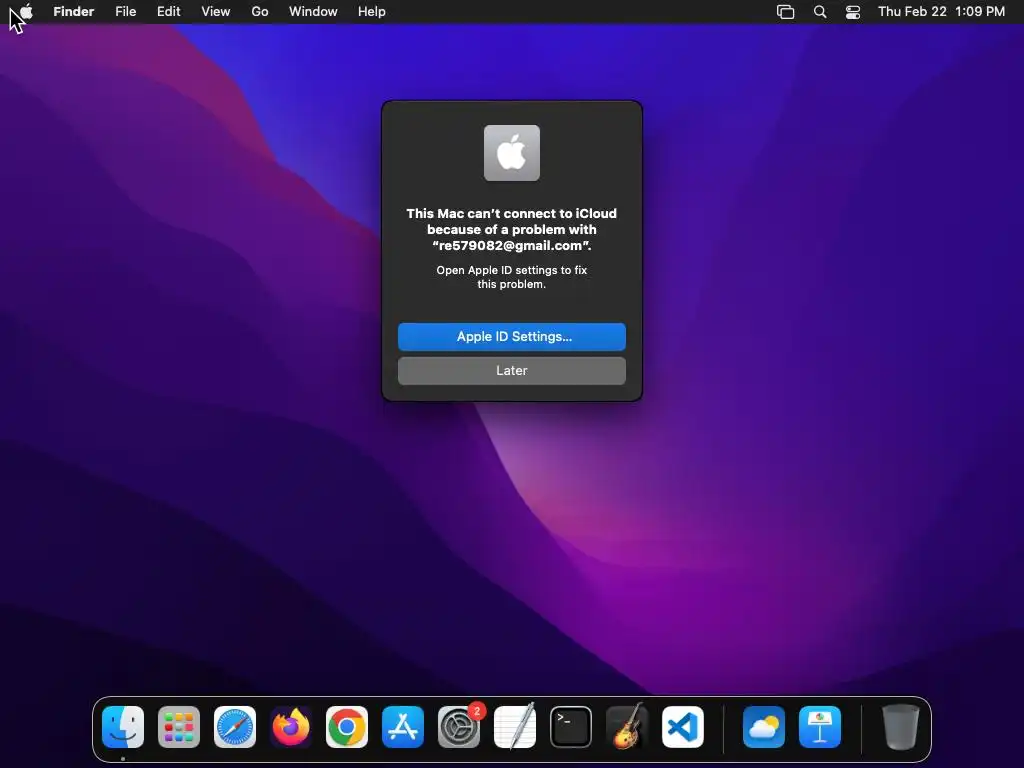Open the View menu
This screenshot has height=768, width=1024.
tap(216, 11)
